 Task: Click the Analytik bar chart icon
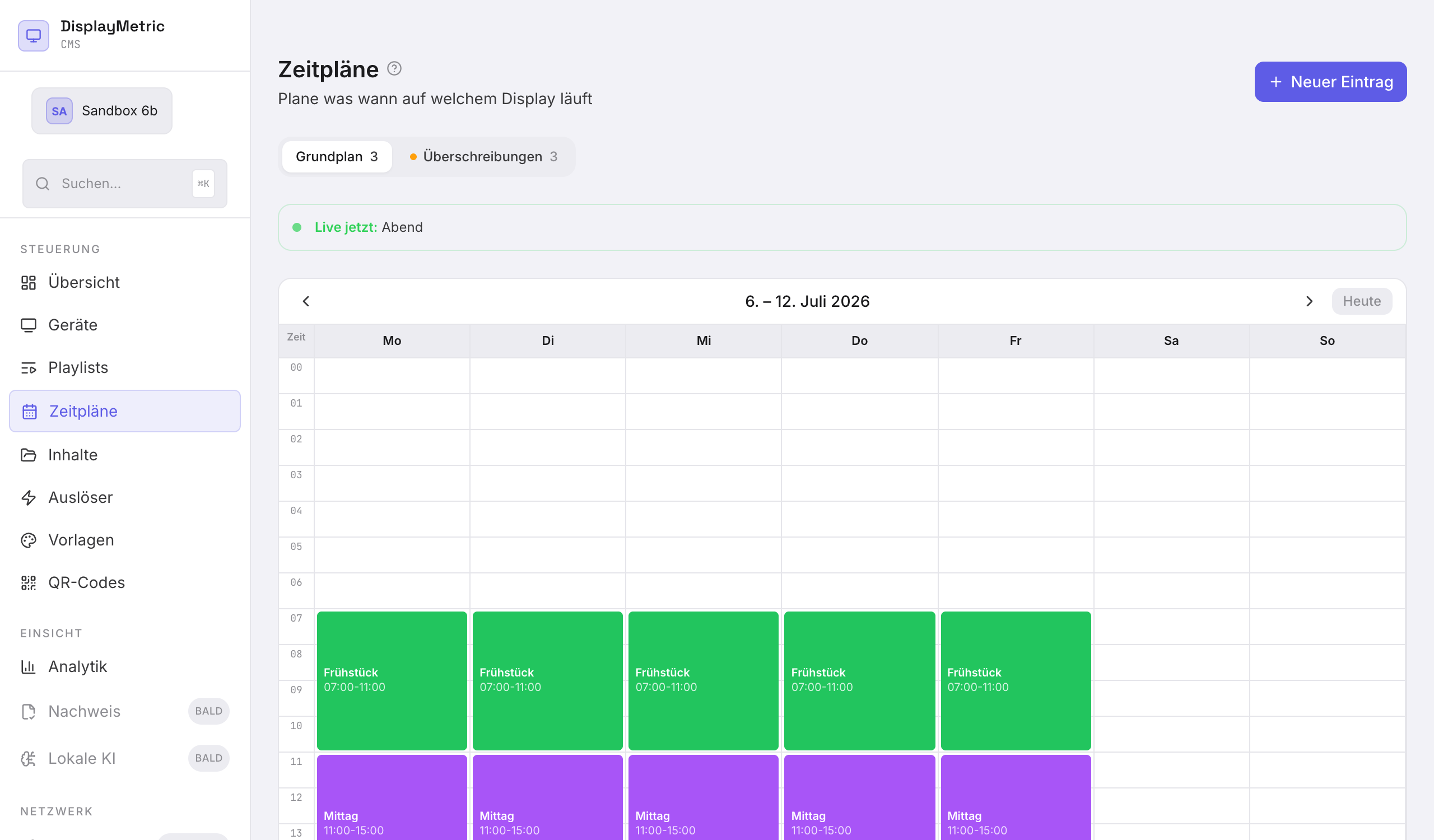[29, 666]
